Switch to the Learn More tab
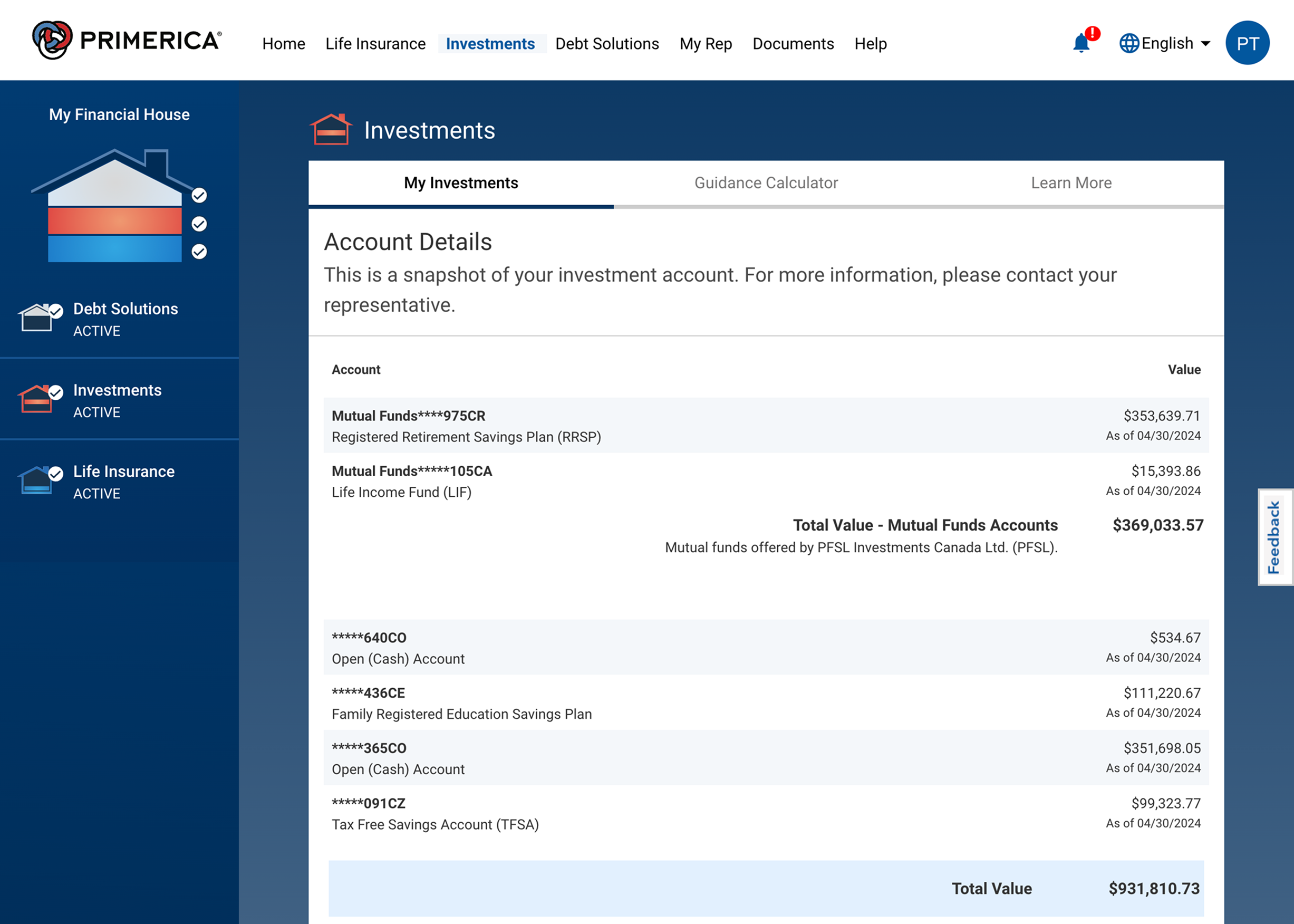This screenshot has height=924, width=1294. pyautogui.click(x=1070, y=182)
